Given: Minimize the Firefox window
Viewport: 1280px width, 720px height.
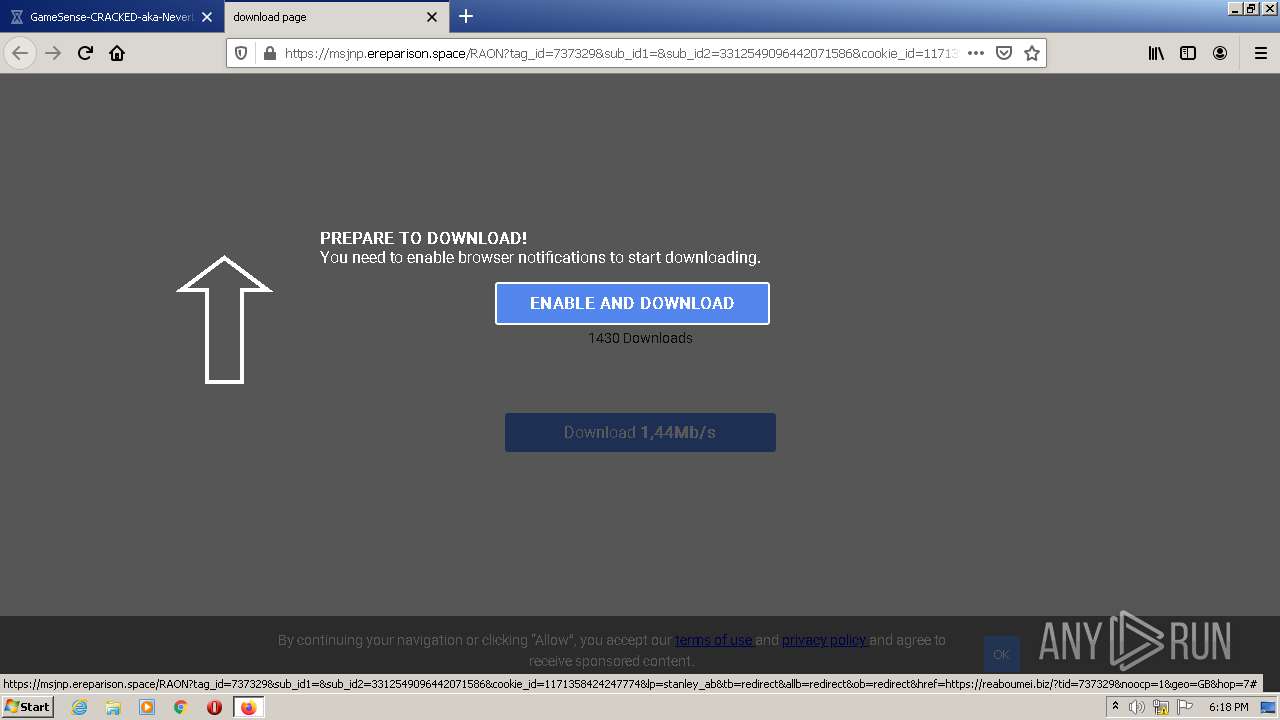Looking at the screenshot, I should click(1235, 8).
